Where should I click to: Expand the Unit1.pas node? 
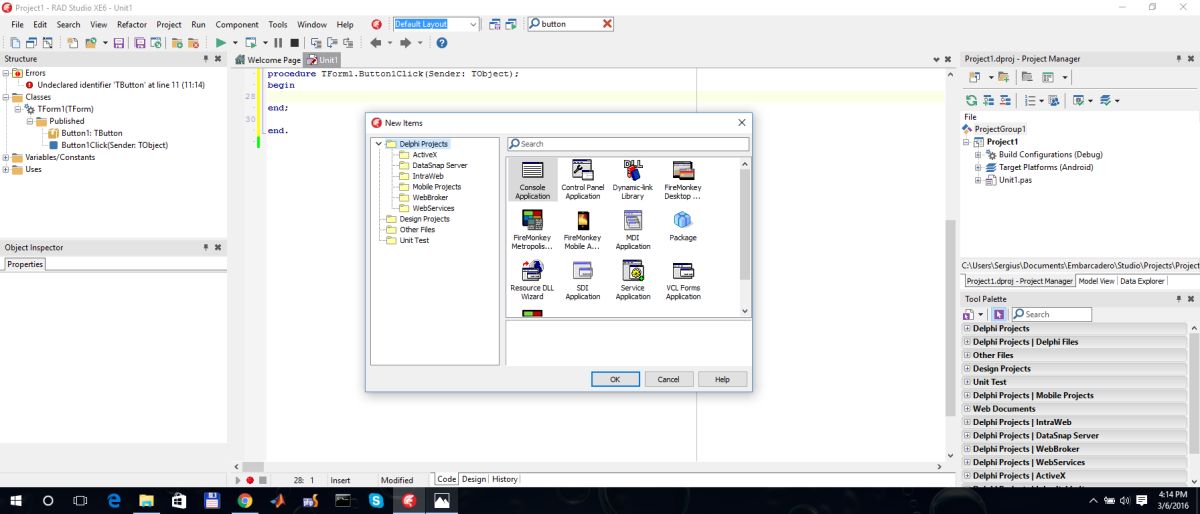(978, 181)
